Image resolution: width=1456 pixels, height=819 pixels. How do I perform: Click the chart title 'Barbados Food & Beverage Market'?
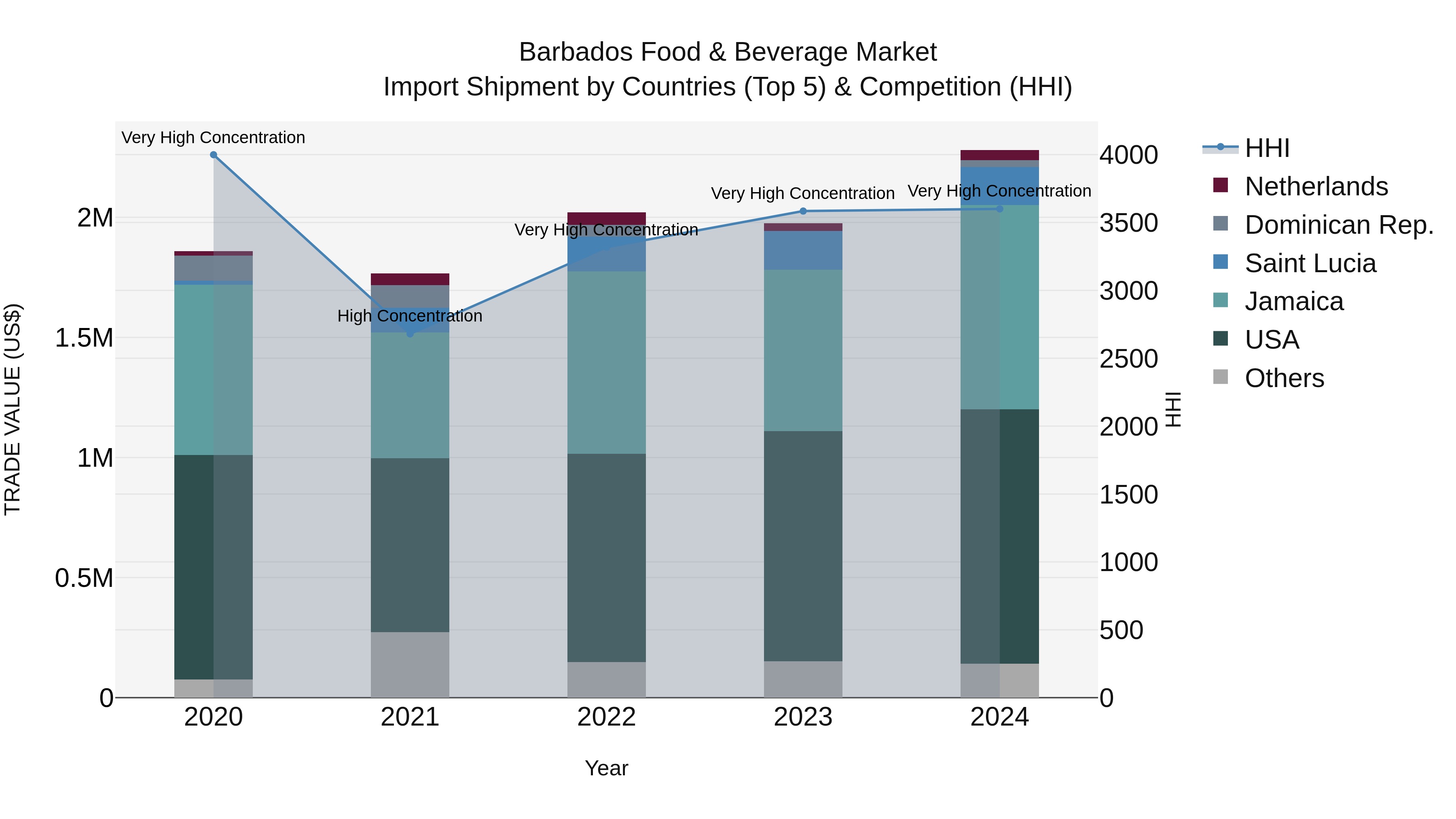pos(728,52)
